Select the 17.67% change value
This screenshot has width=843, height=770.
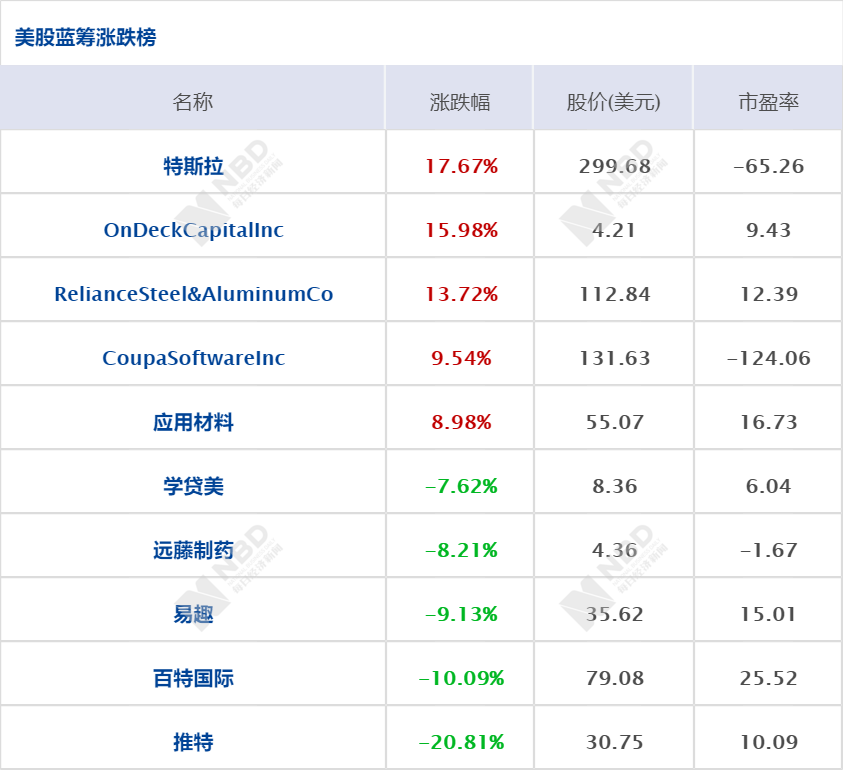click(461, 166)
